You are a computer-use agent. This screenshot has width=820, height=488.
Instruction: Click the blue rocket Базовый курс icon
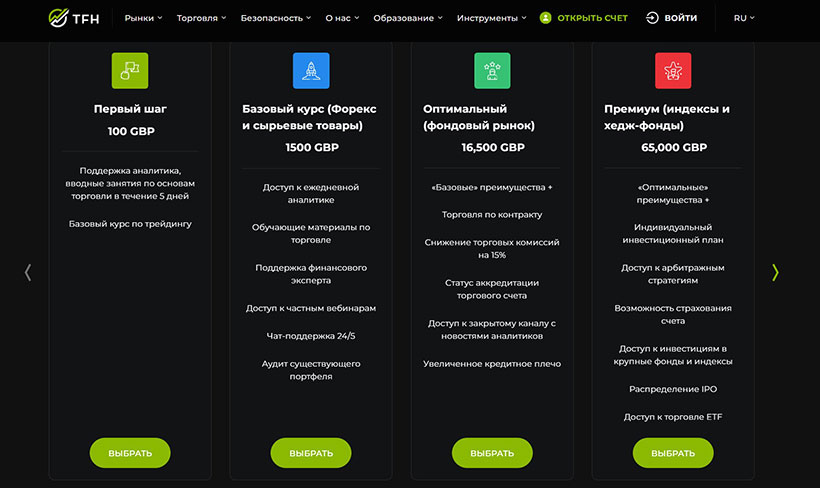[311, 71]
